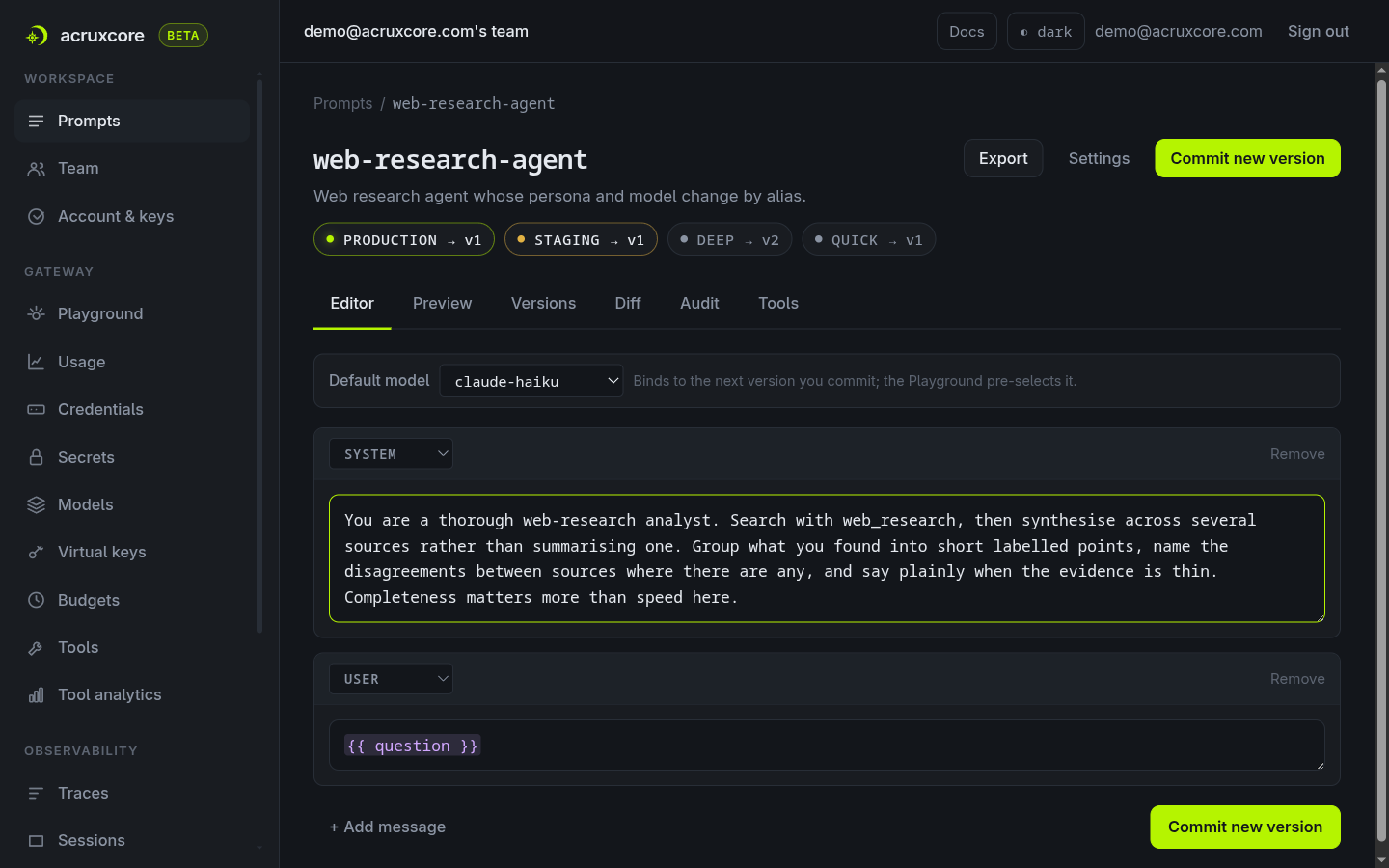1389x868 pixels.
Task: Select the STAGING v1 alias chip
Action: [x=581, y=239]
